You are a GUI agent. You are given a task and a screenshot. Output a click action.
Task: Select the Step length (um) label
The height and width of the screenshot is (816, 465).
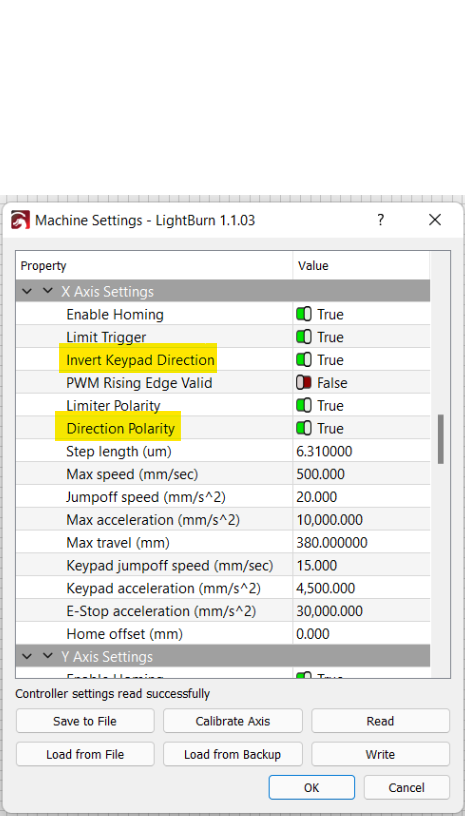point(119,451)
